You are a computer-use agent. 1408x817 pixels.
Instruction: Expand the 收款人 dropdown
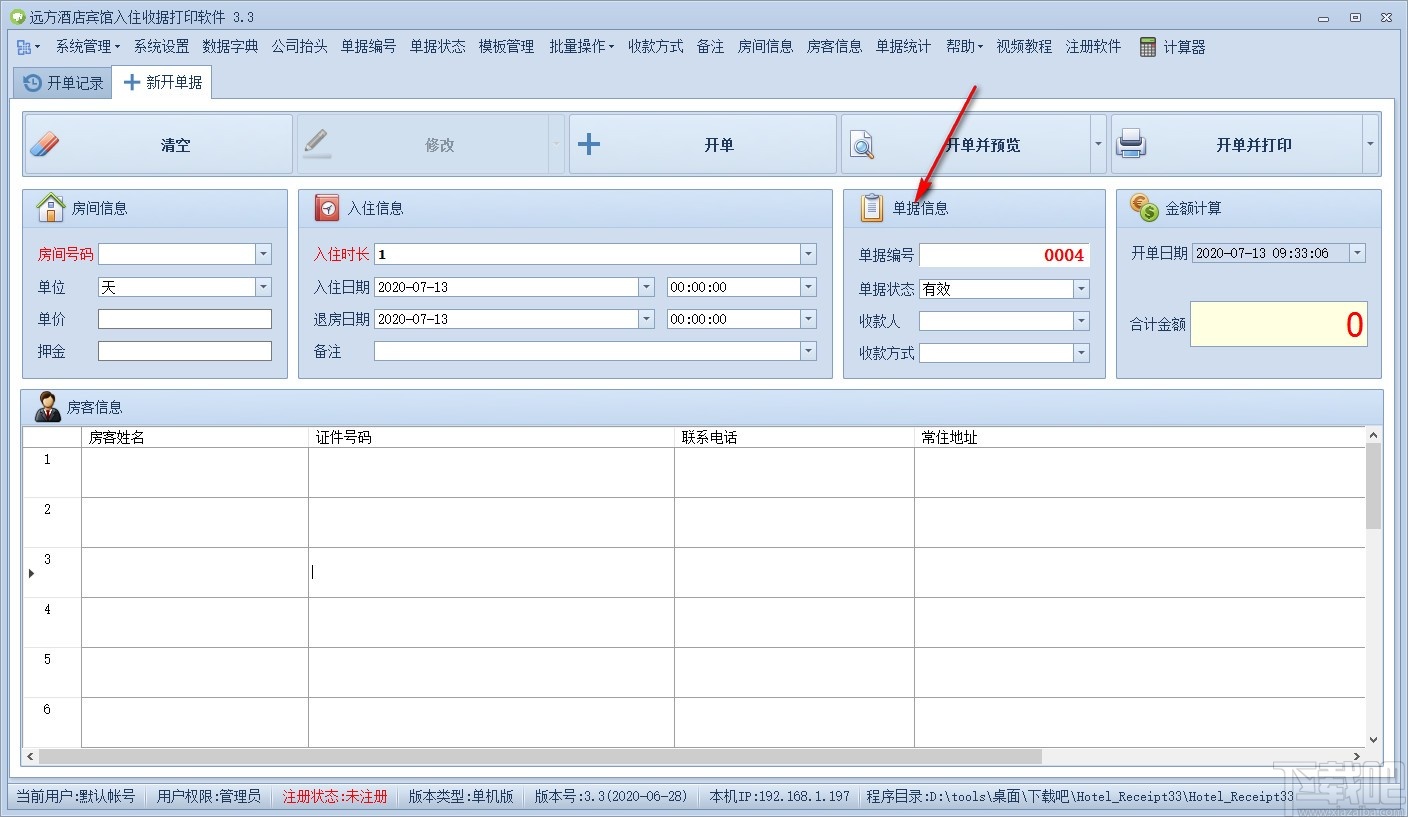1081,321
